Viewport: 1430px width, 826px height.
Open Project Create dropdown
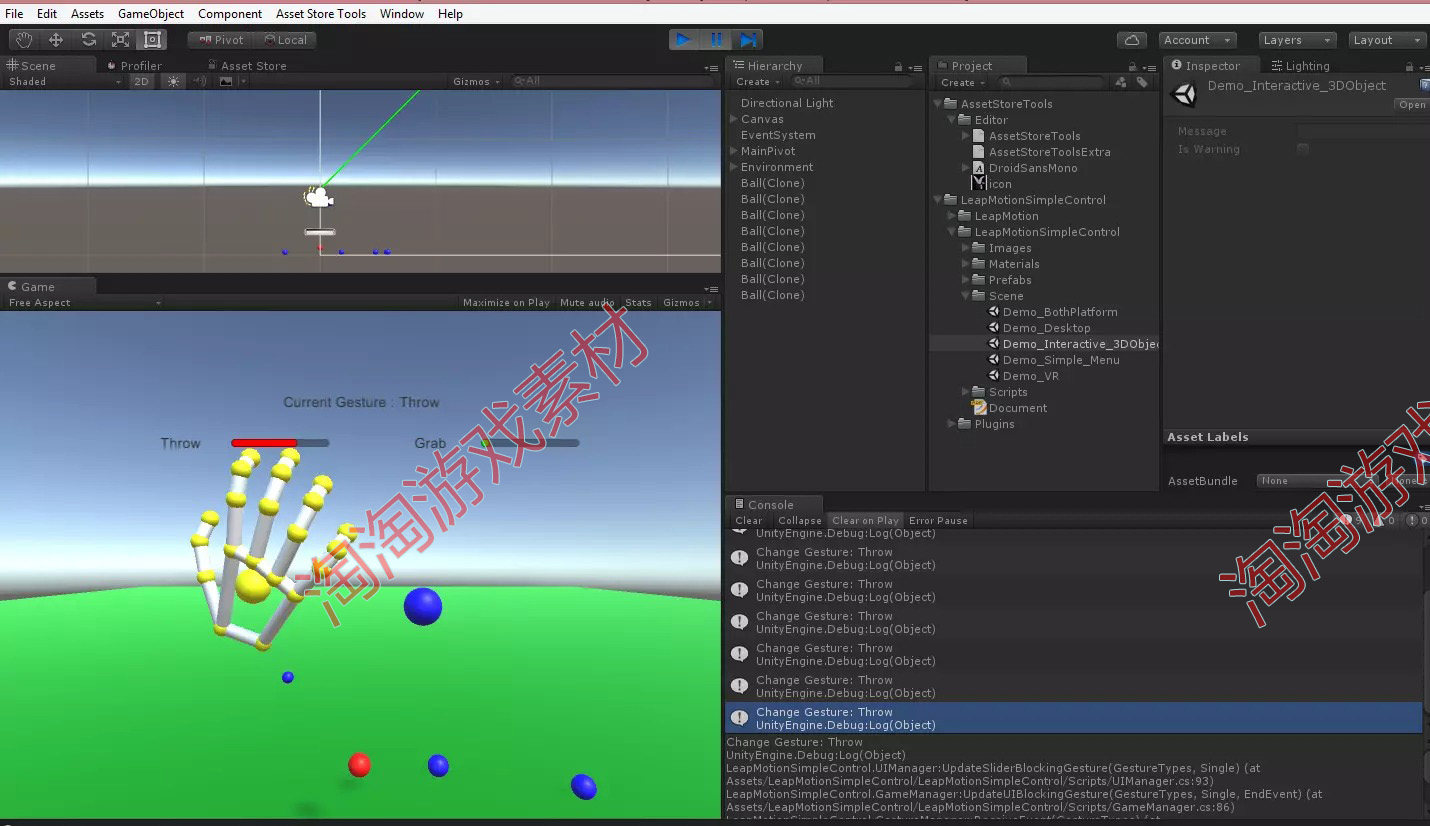[962, 82]
